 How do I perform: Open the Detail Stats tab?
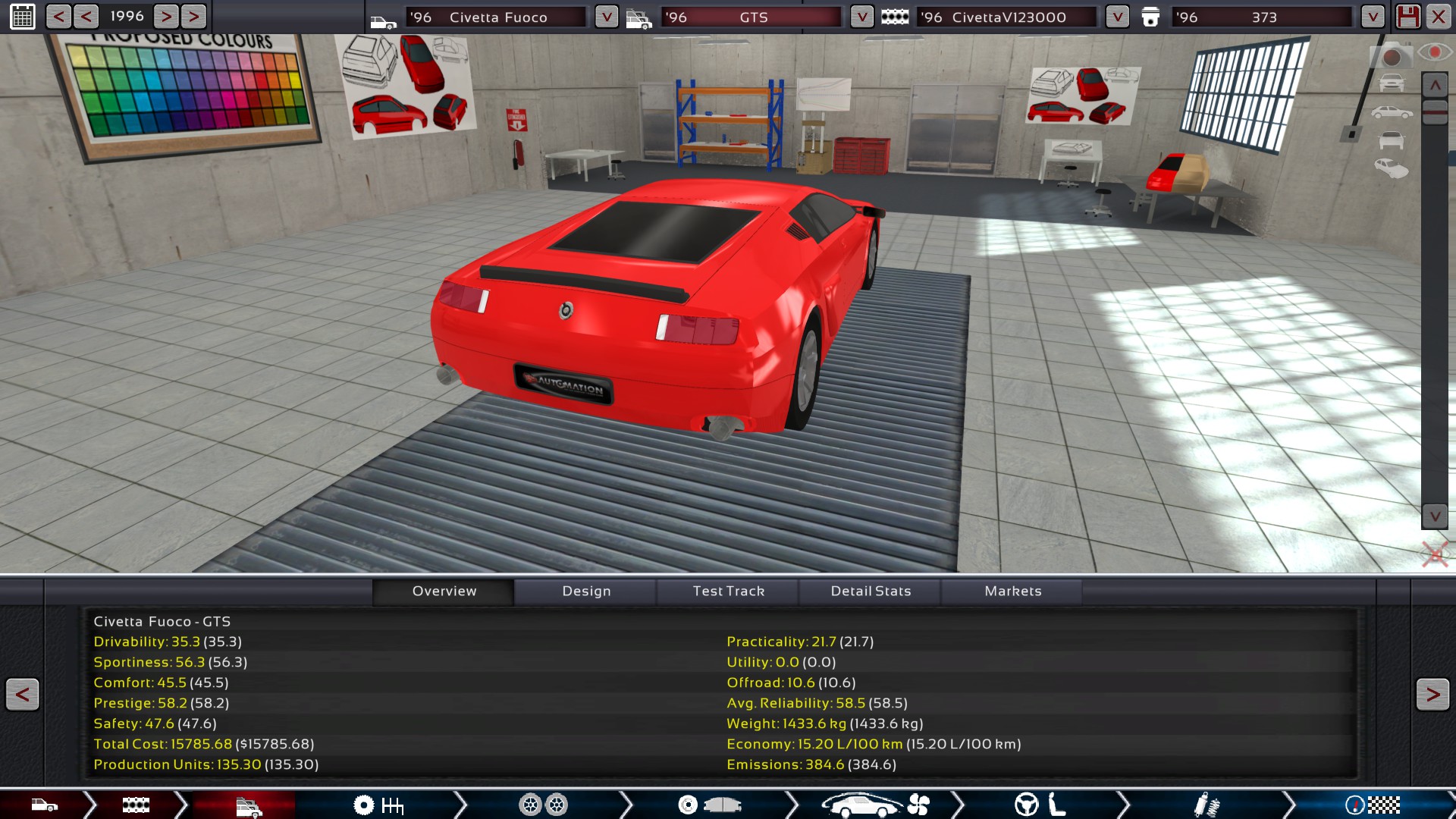click(x=871, y=591)
